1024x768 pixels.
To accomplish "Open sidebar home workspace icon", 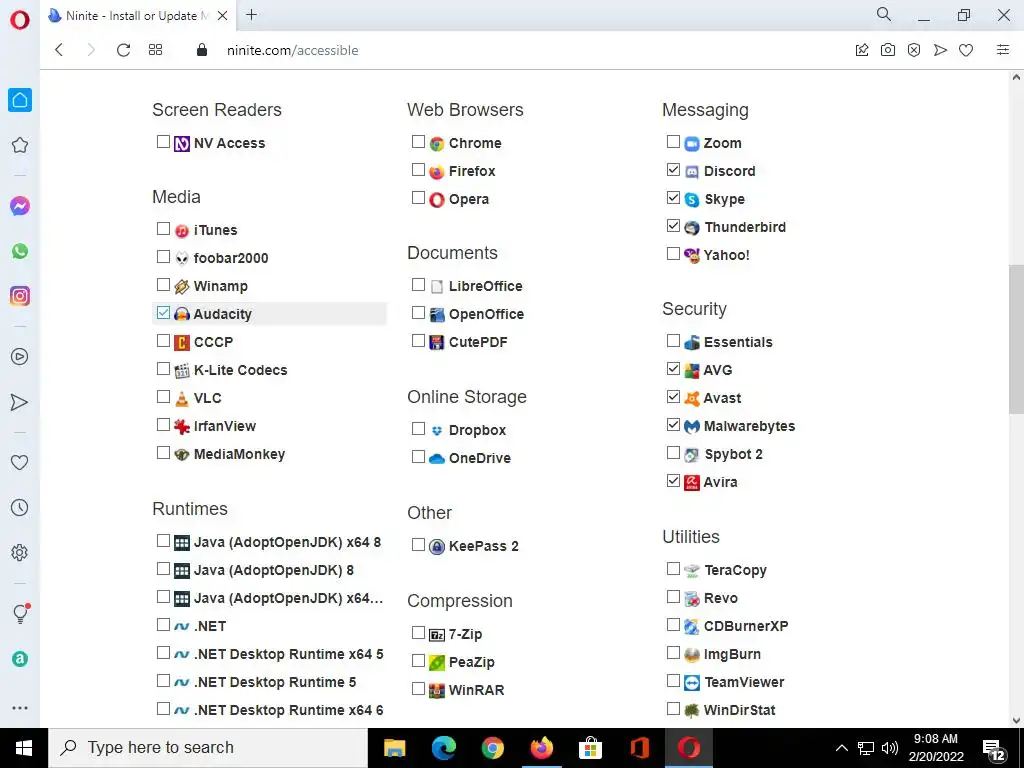I will [x=20, y=100].
